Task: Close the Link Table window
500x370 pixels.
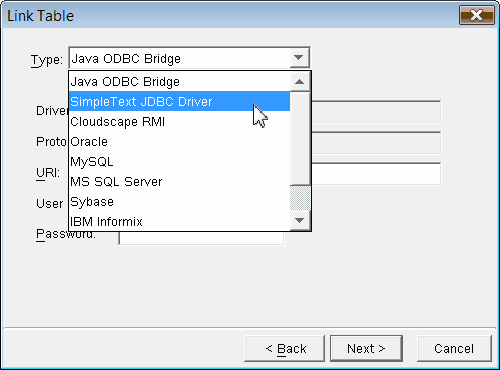Action: 477,15
